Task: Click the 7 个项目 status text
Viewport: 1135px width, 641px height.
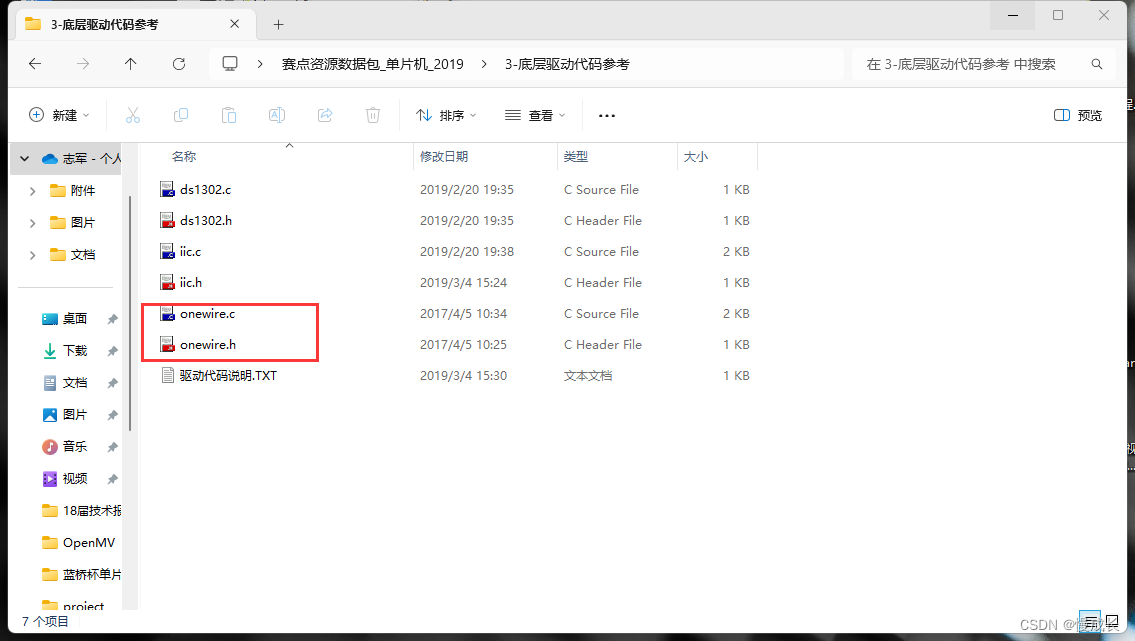Action: 45,621
